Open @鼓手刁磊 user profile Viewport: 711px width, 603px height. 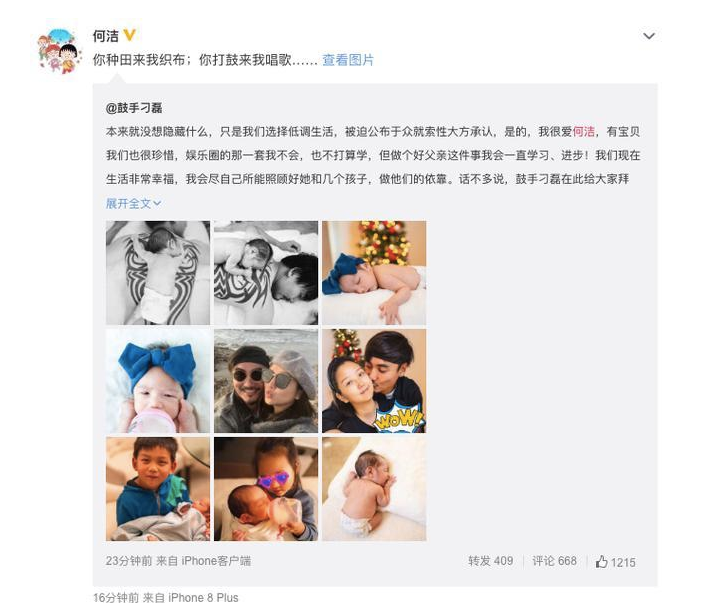coord(134,108)
